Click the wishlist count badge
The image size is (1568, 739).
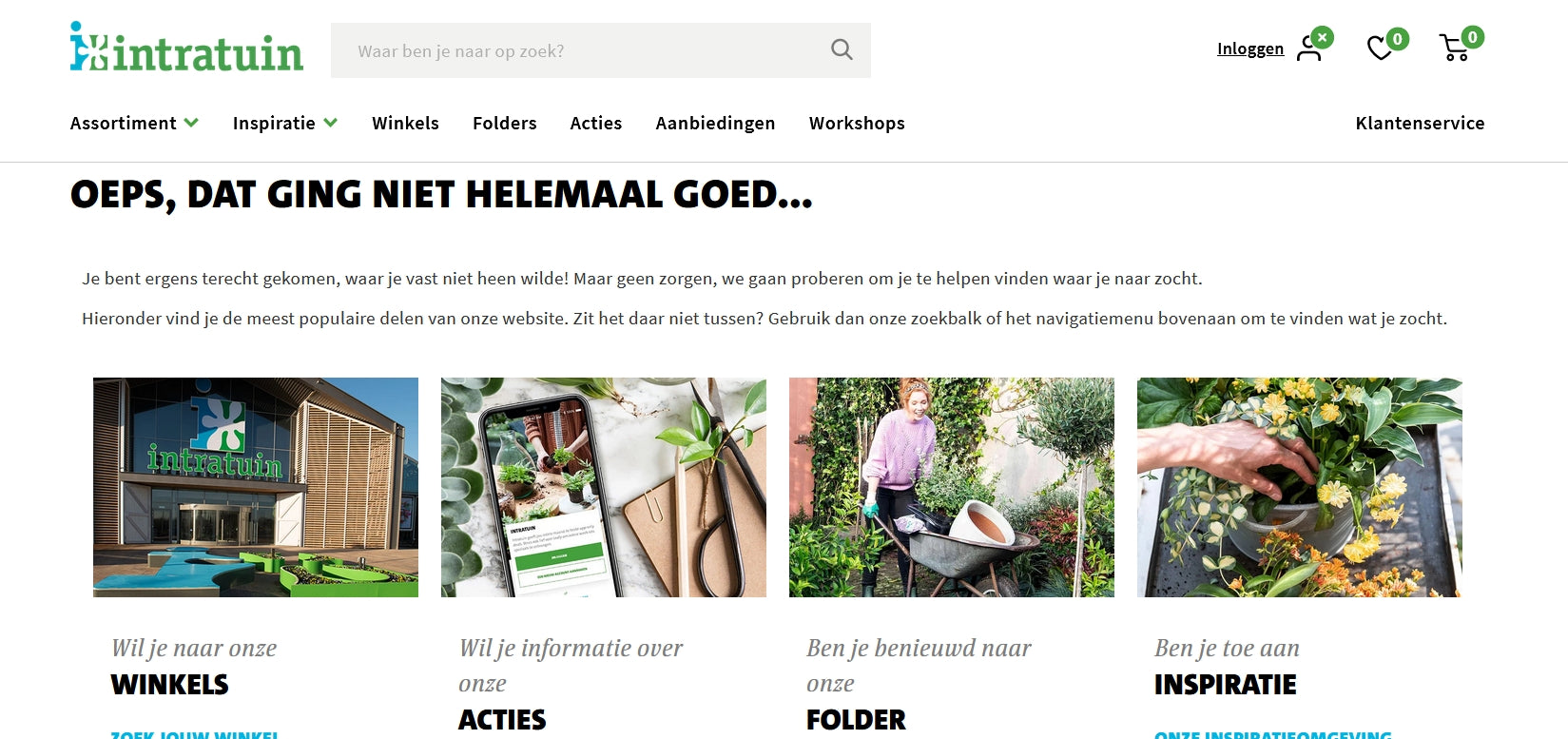click(x=1397, y=39)
